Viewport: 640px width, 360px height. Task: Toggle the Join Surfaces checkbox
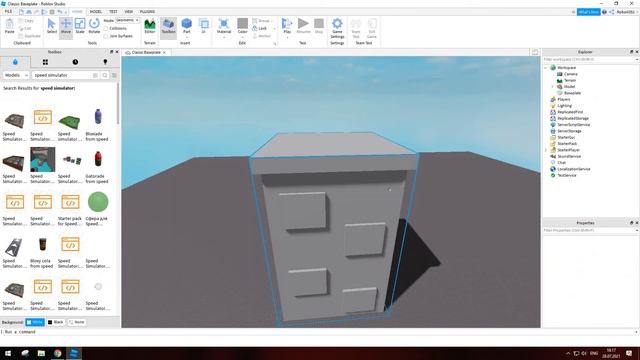tap(106, 36)
